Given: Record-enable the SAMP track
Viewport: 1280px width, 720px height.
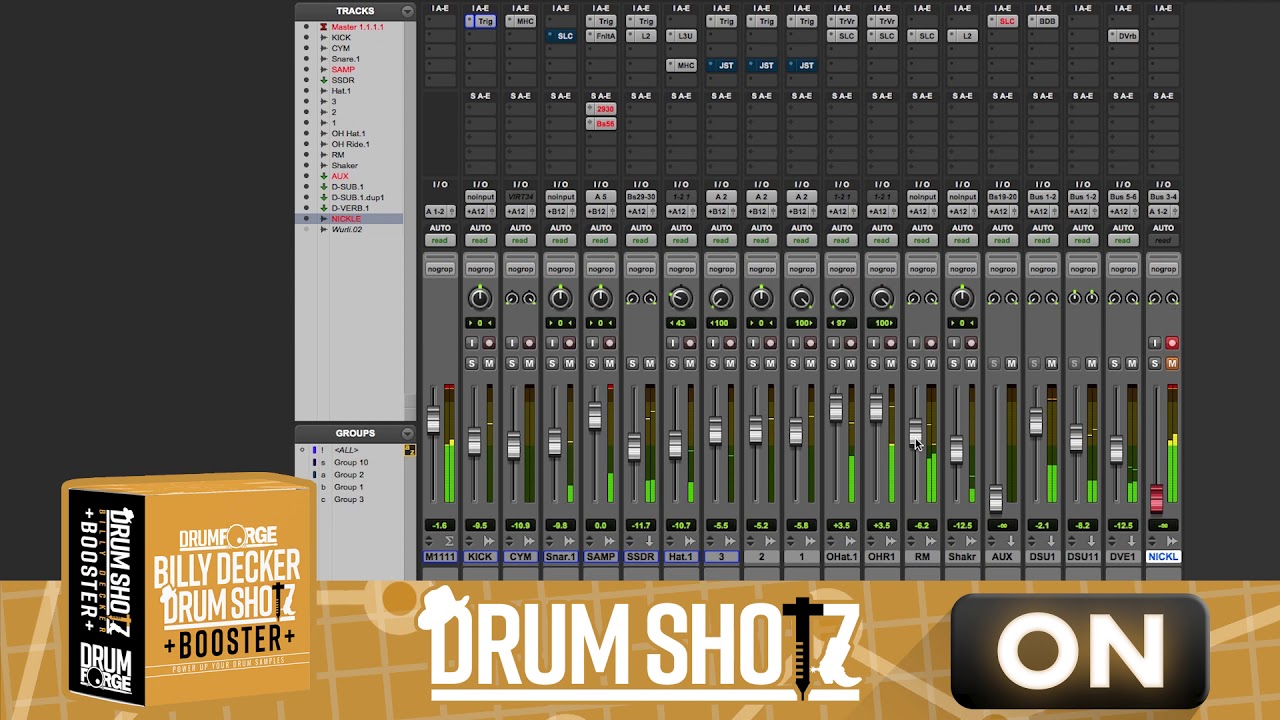Looking at the screenshot, I should pyautogui.click(x=609, y=343).
